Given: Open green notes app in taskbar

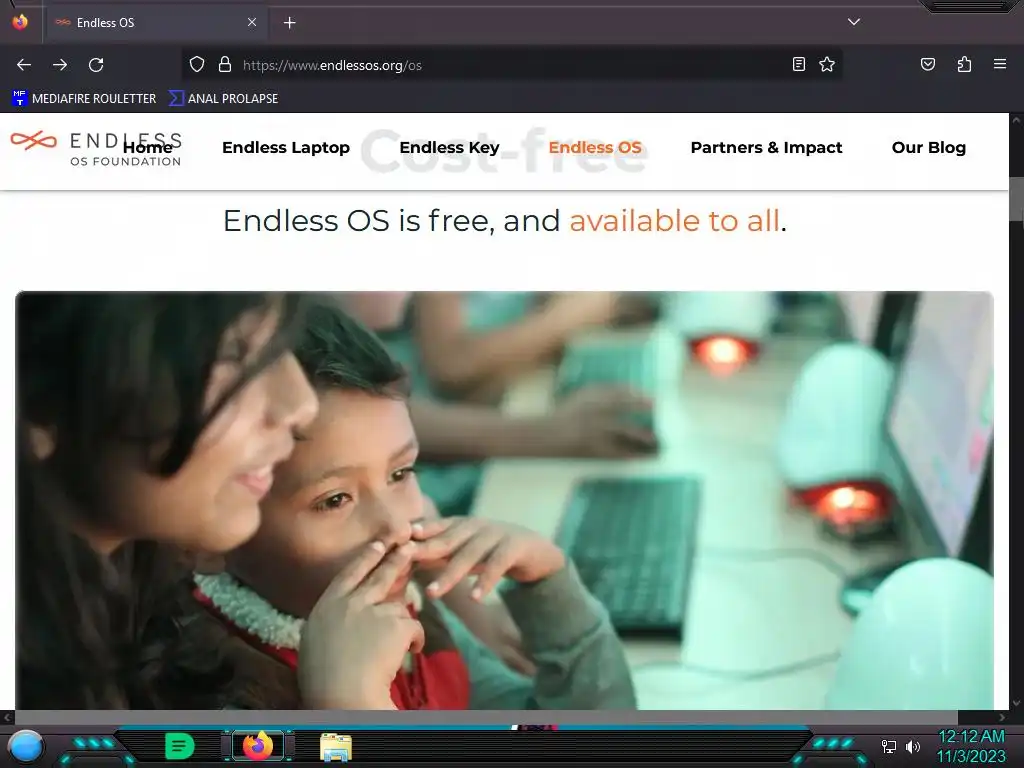Looking at the screenshot, I should coord(180,746).
